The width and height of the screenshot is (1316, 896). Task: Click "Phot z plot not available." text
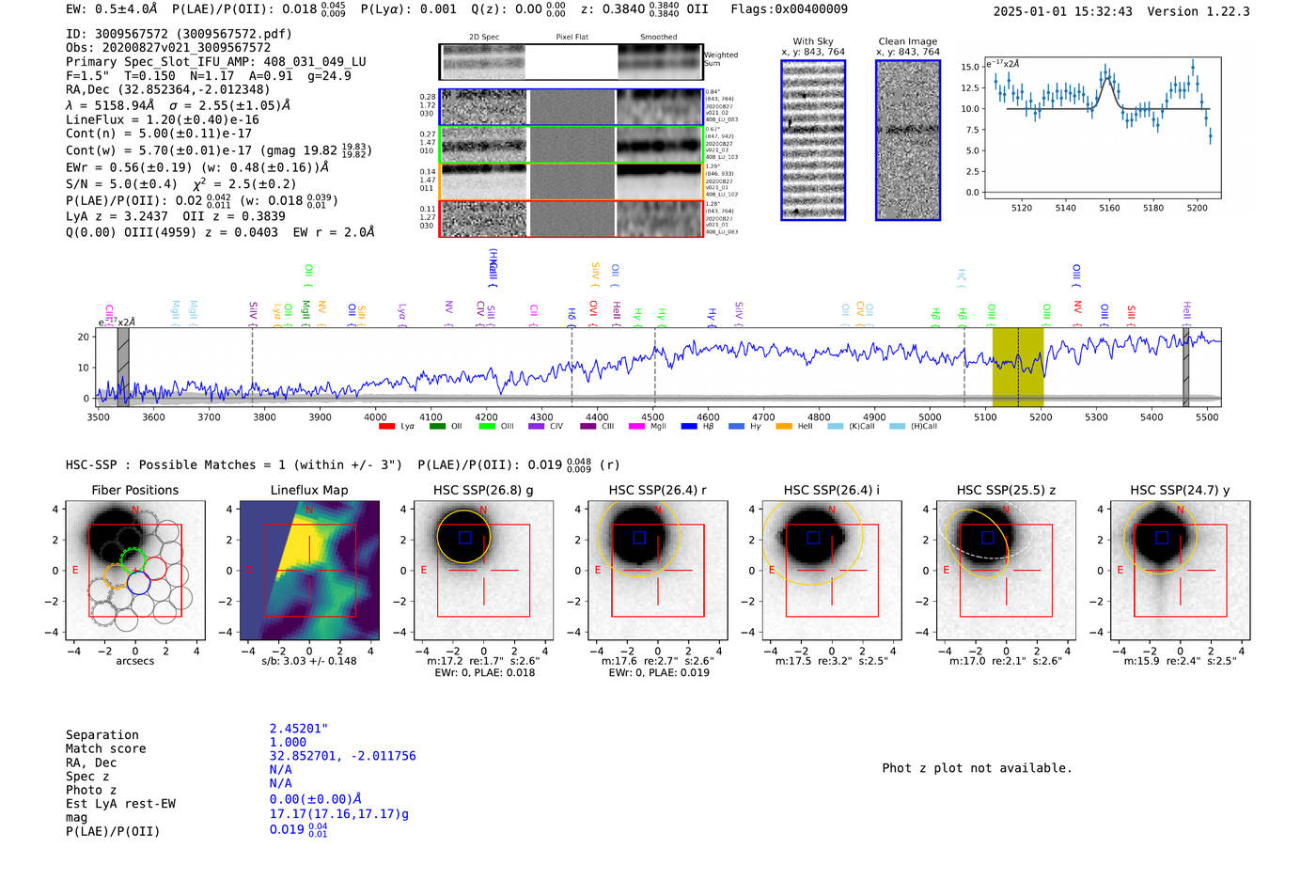(x=977, y=768)
